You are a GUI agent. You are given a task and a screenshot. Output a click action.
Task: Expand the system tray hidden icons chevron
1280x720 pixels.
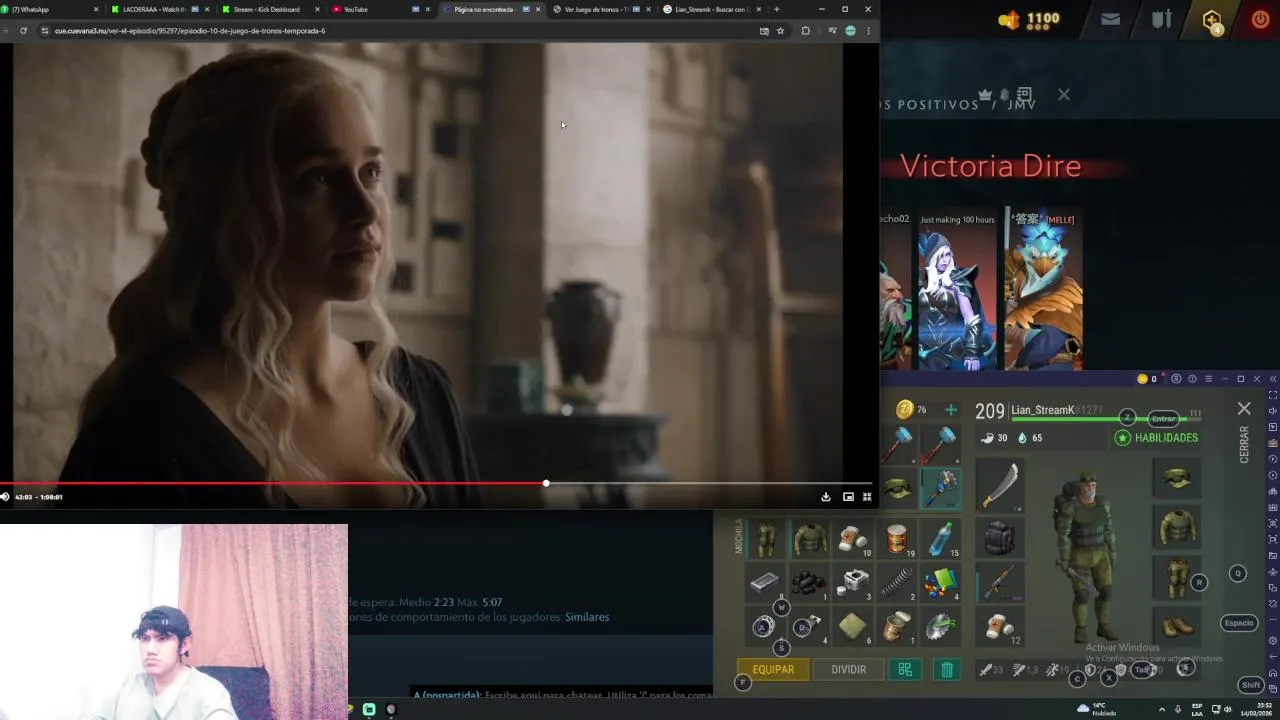pyautogui.click(x=1162, y=709)
